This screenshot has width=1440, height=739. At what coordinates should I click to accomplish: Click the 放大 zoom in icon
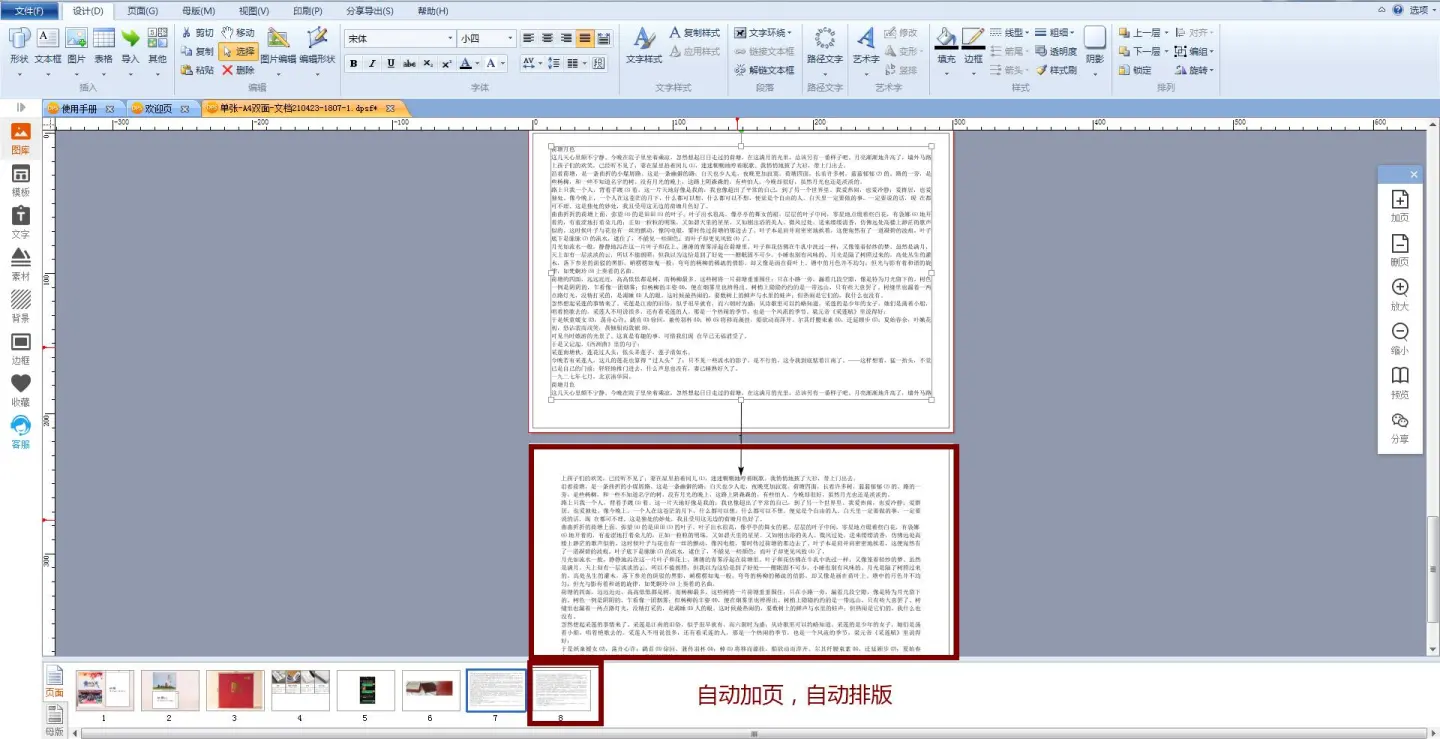tap(1400, 295)
